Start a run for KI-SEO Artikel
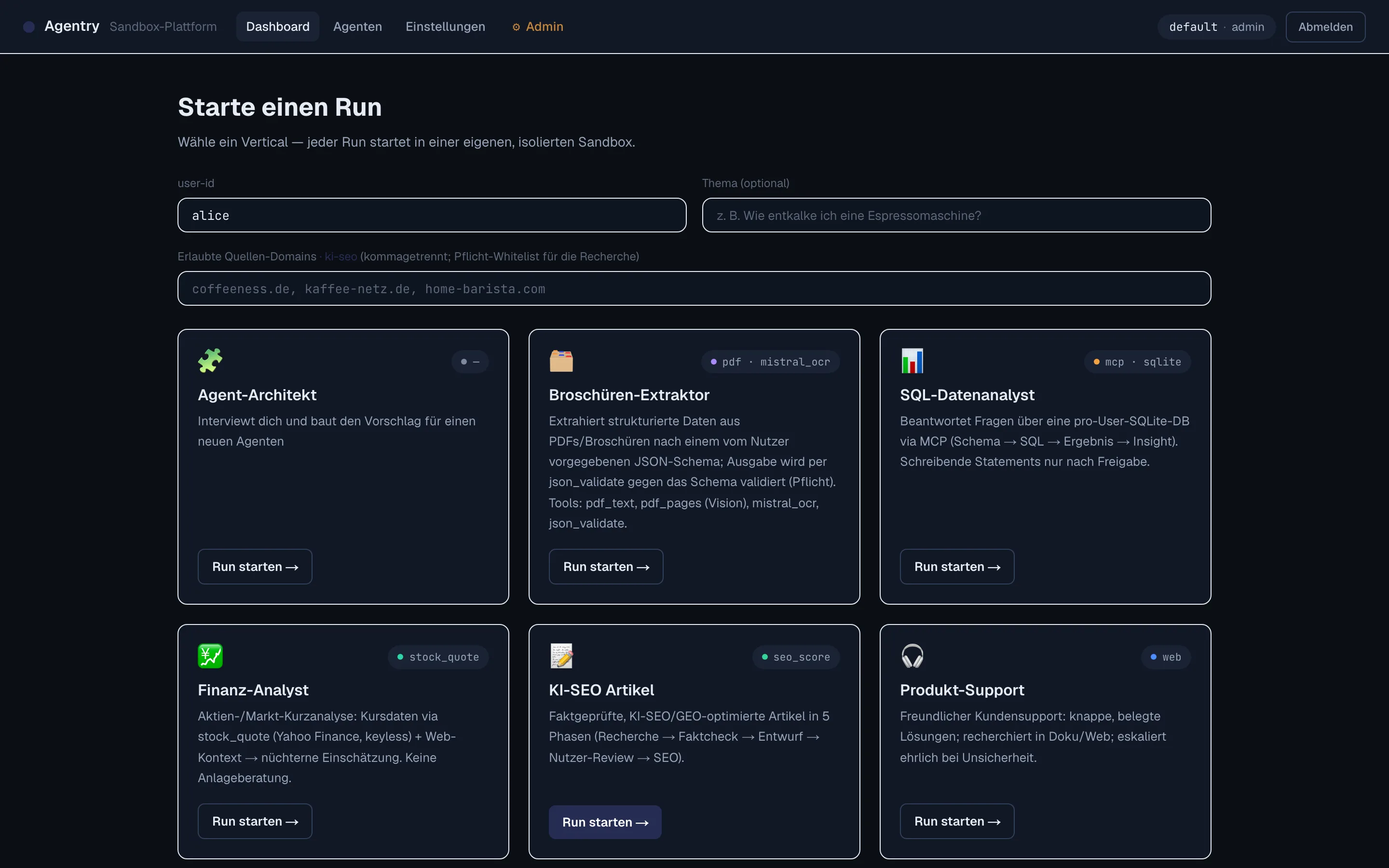The image size is (1389, 868). click(605, 822)
